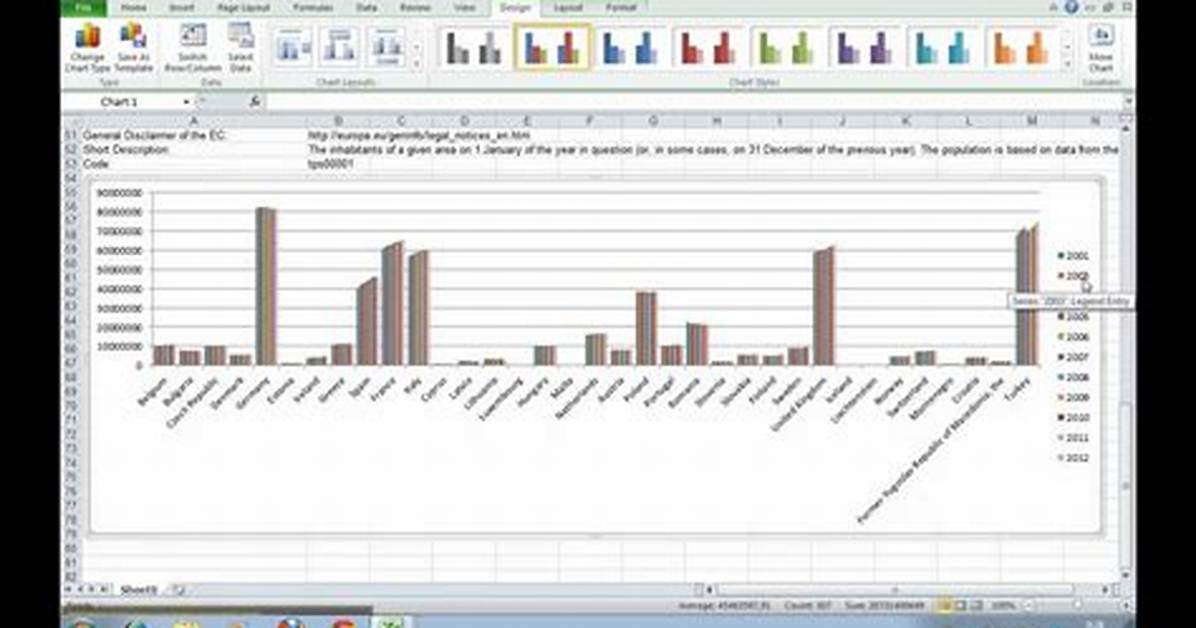Apply the third chart layout thumbnail

387,49
